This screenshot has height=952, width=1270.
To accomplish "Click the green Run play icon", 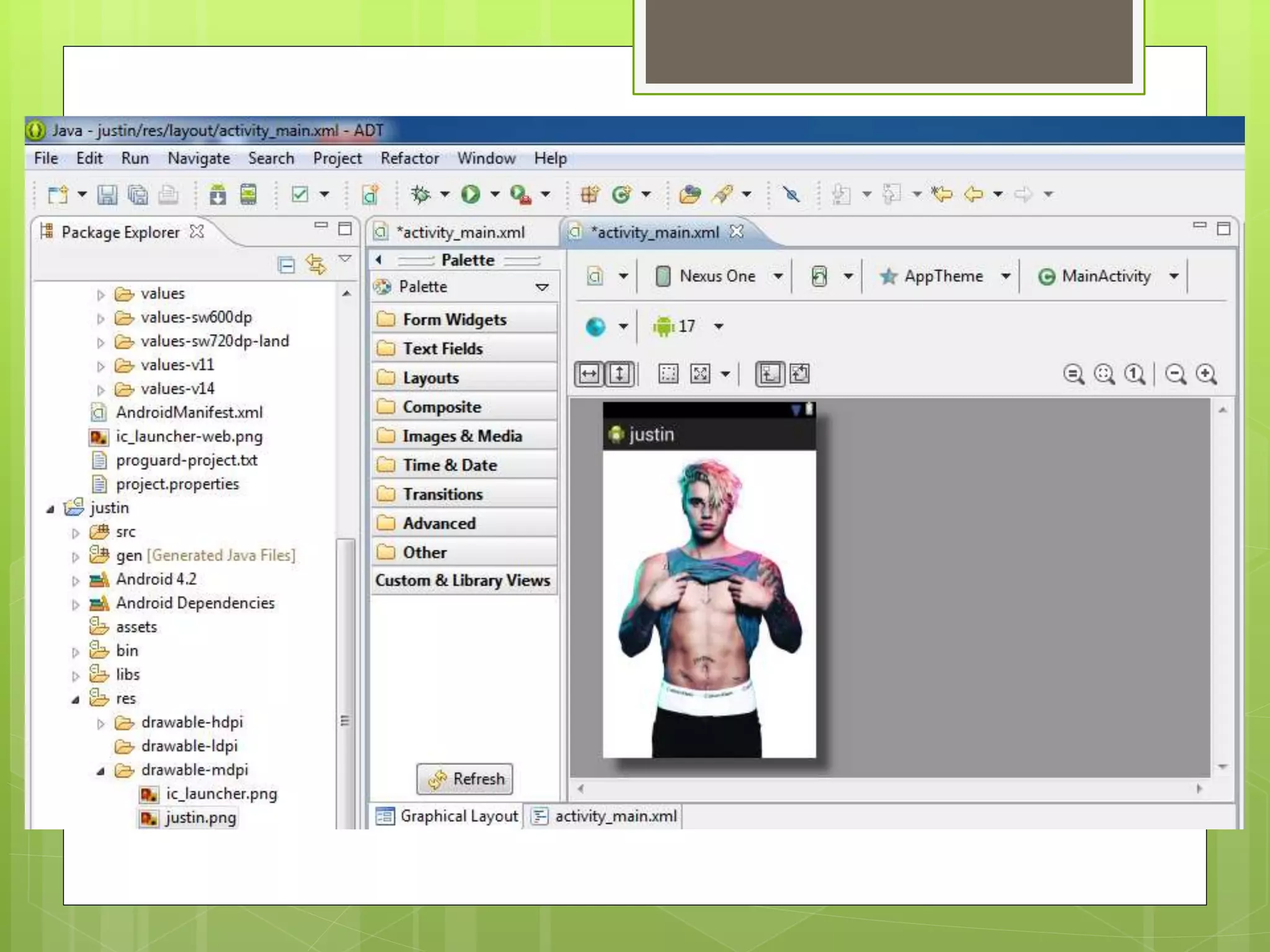I will click(x=471, y=195).
